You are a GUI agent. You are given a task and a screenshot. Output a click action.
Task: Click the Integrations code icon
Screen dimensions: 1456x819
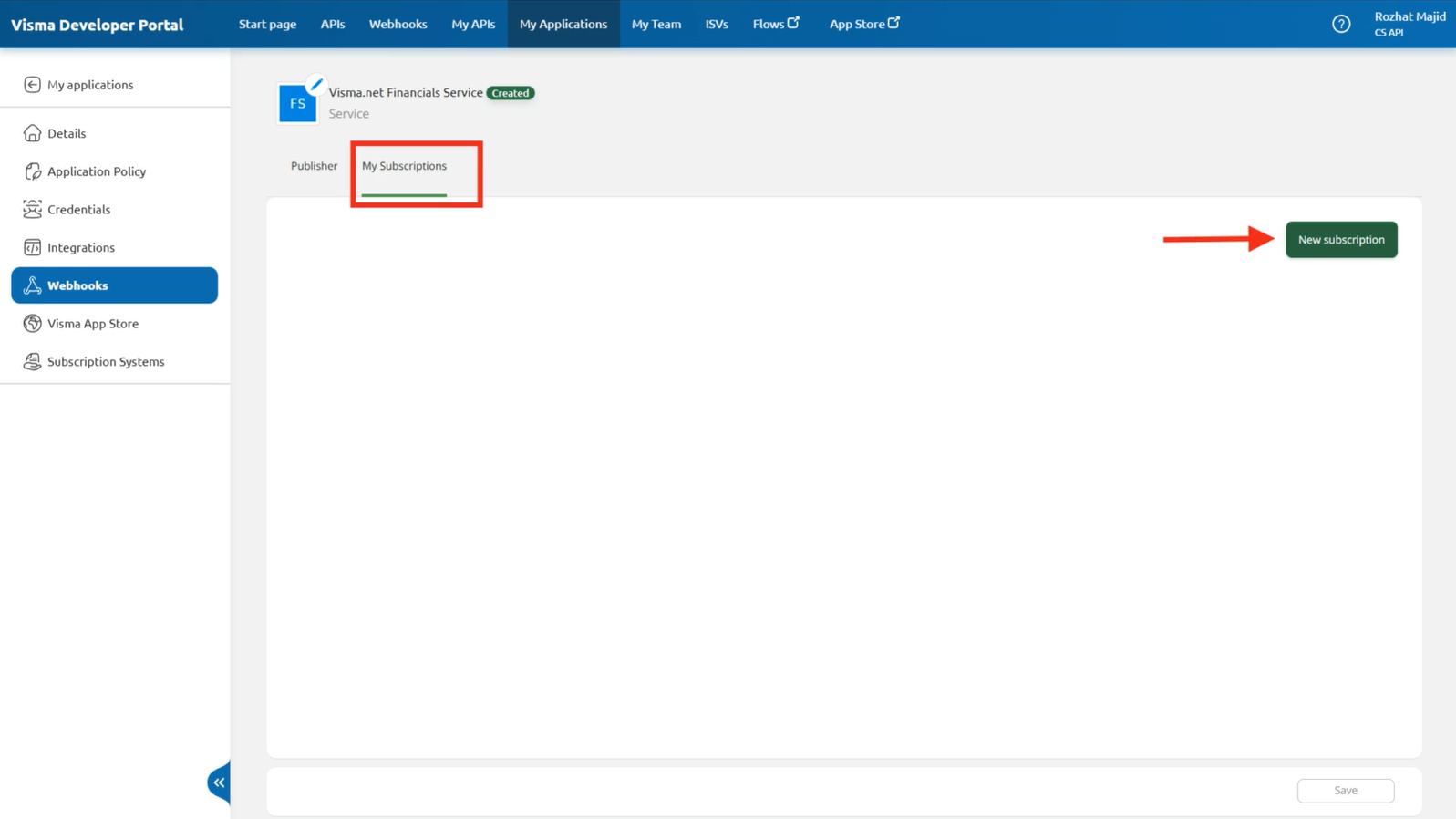32,247
